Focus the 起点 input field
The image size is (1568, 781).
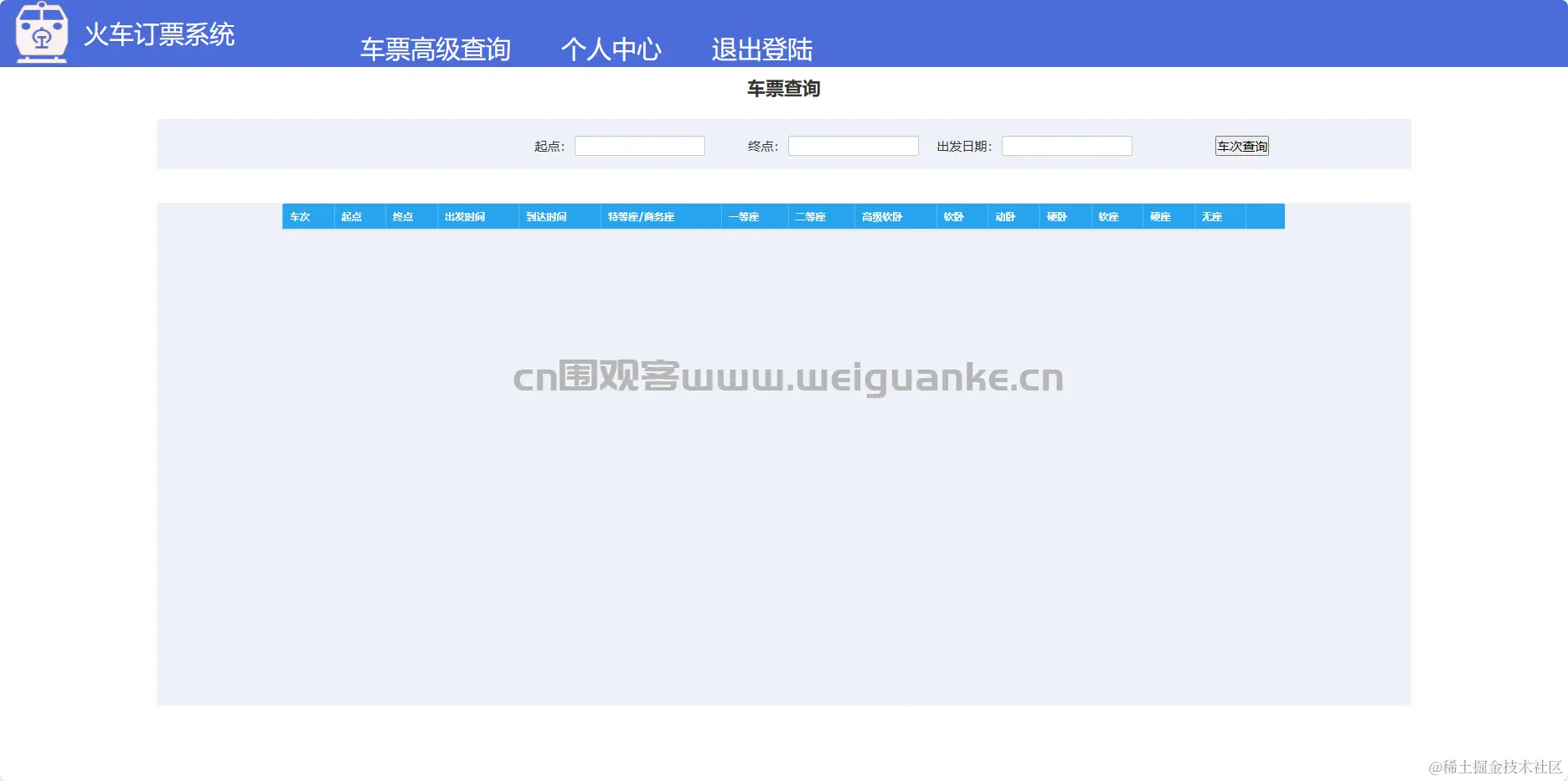click(x=640, y=146)
